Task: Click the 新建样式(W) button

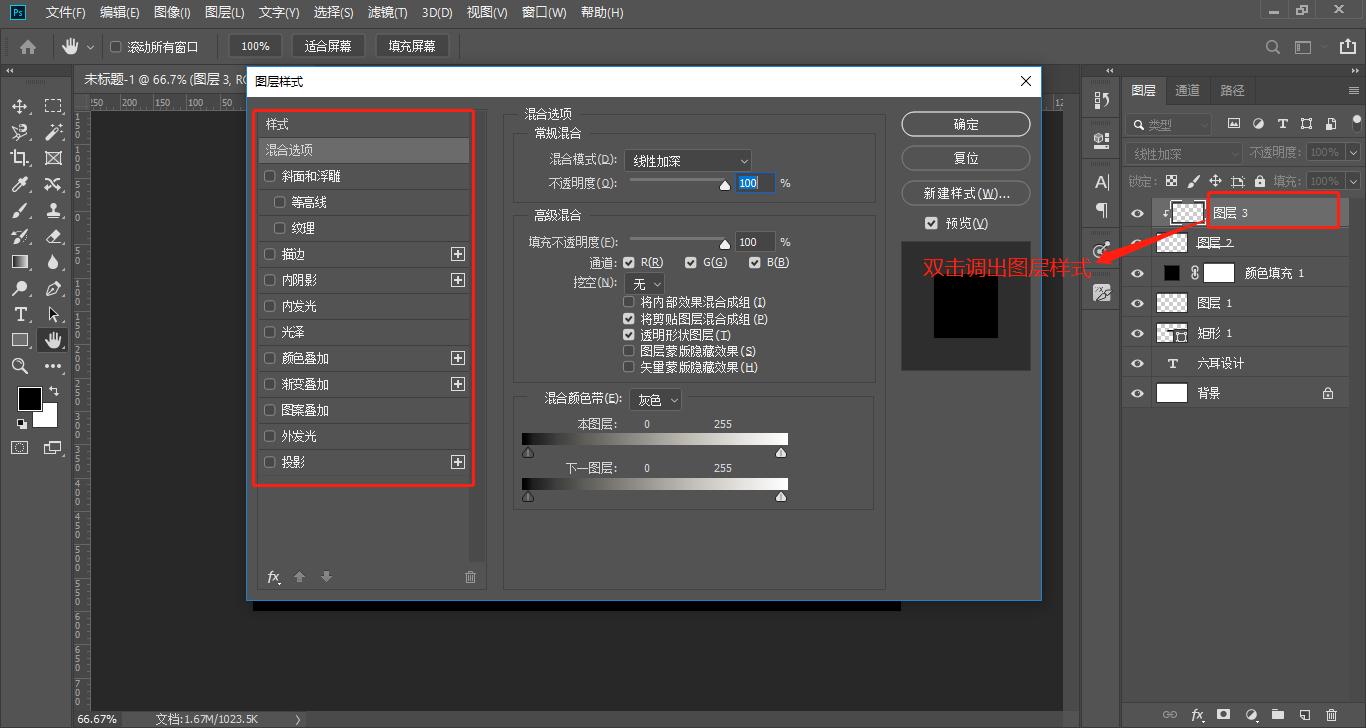Action: tap(964, 192)
